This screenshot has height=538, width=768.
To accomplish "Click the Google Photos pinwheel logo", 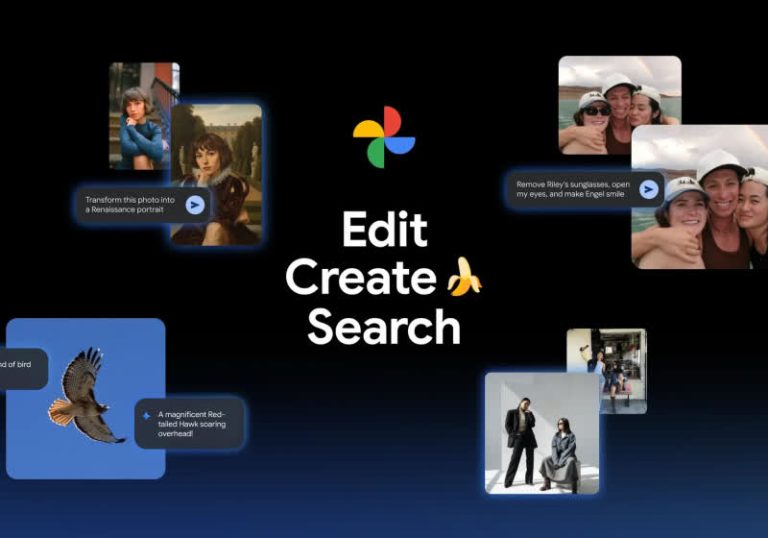I will pos(384,137).
